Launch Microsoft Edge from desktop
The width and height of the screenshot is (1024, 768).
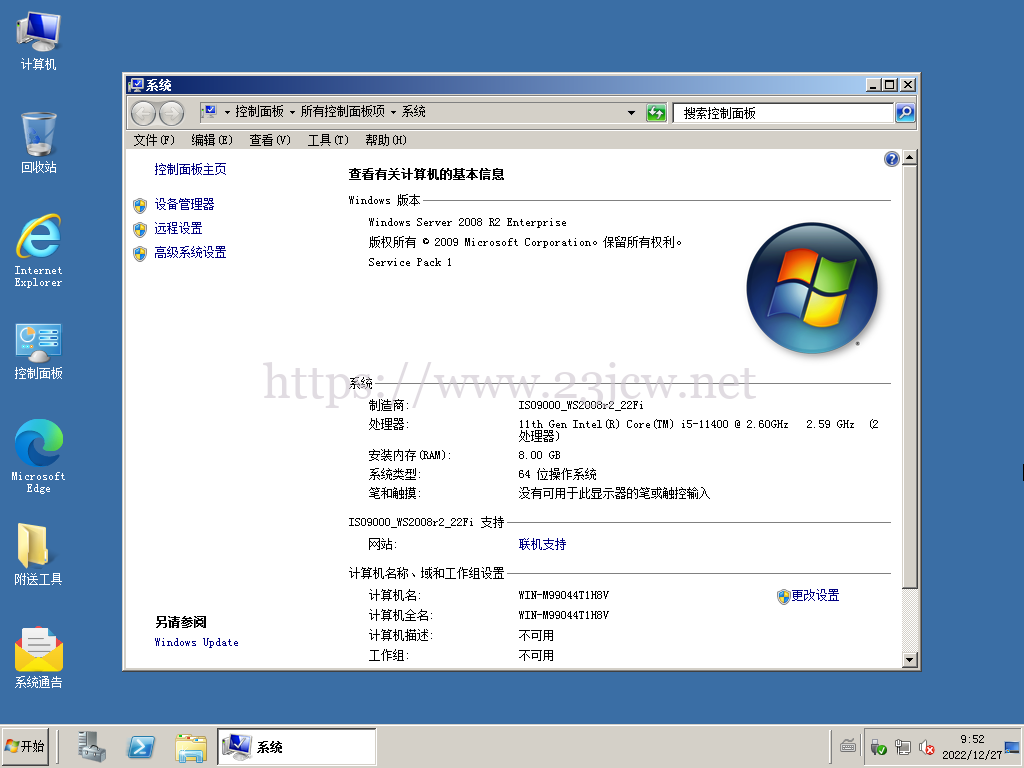39,456
